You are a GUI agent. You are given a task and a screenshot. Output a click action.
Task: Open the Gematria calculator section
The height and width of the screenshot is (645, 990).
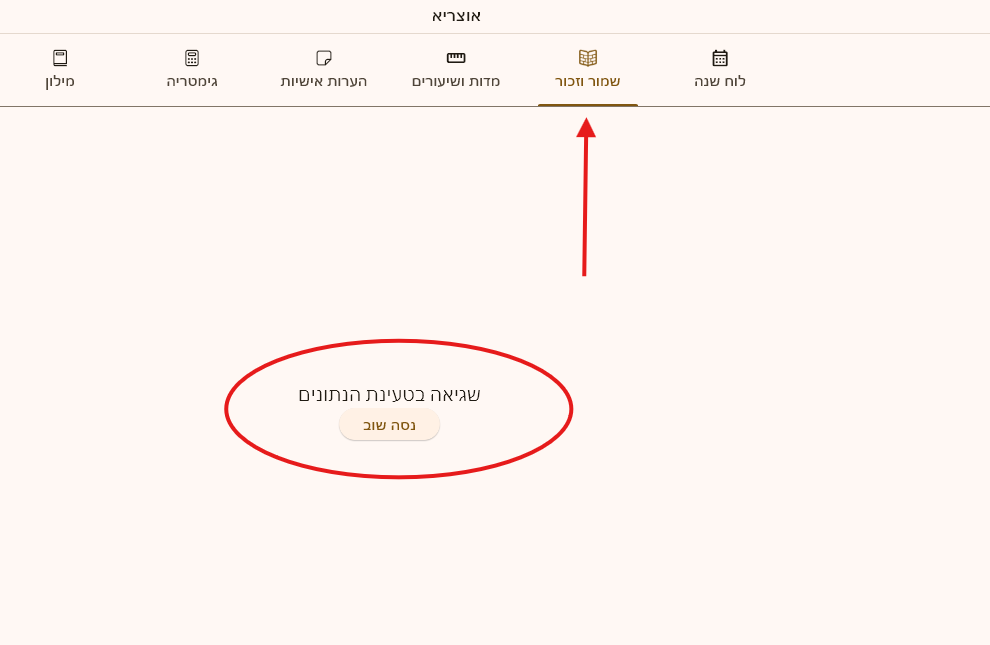point(191,68)
